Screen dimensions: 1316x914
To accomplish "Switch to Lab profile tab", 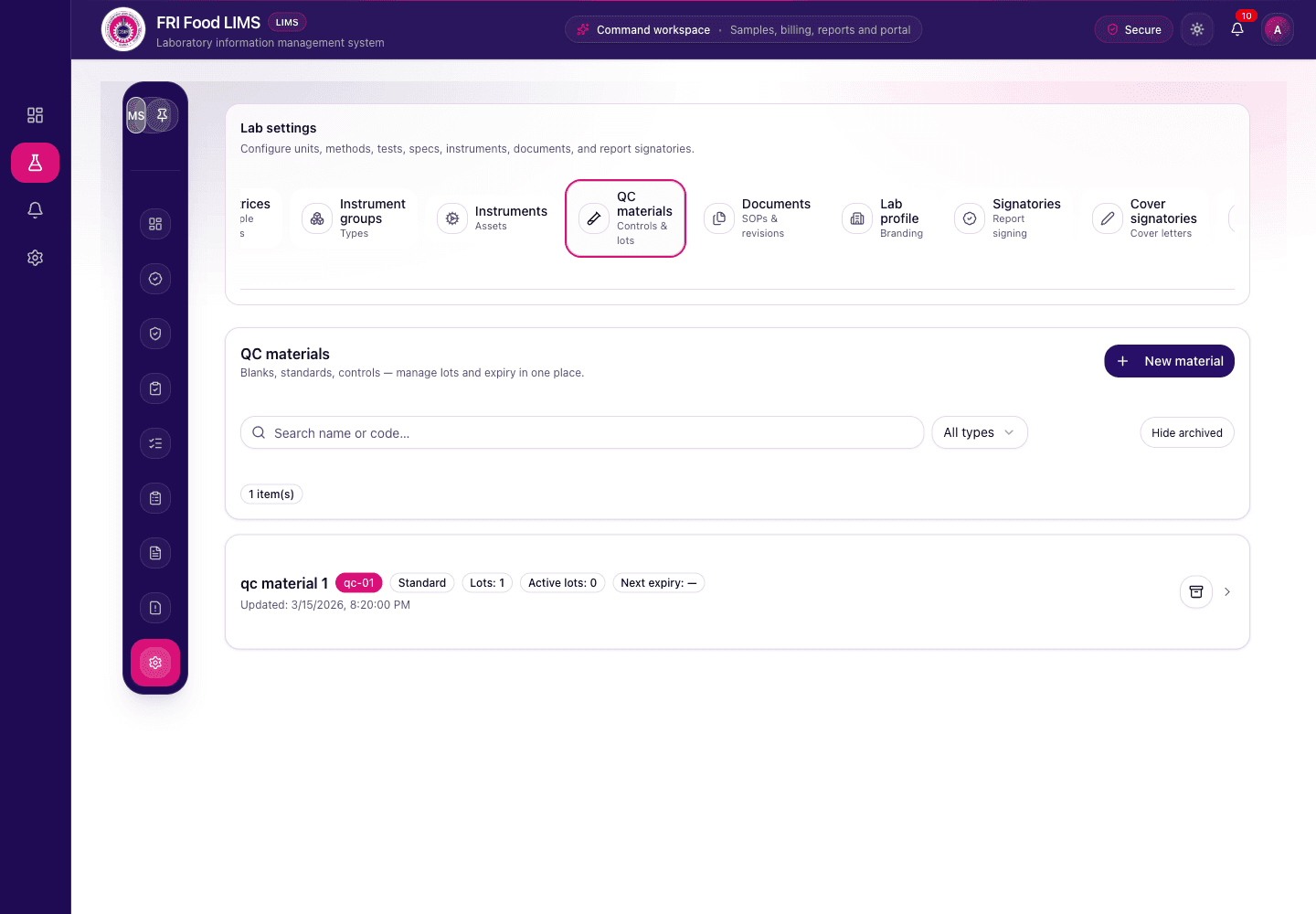I will [x=885, y=218].
